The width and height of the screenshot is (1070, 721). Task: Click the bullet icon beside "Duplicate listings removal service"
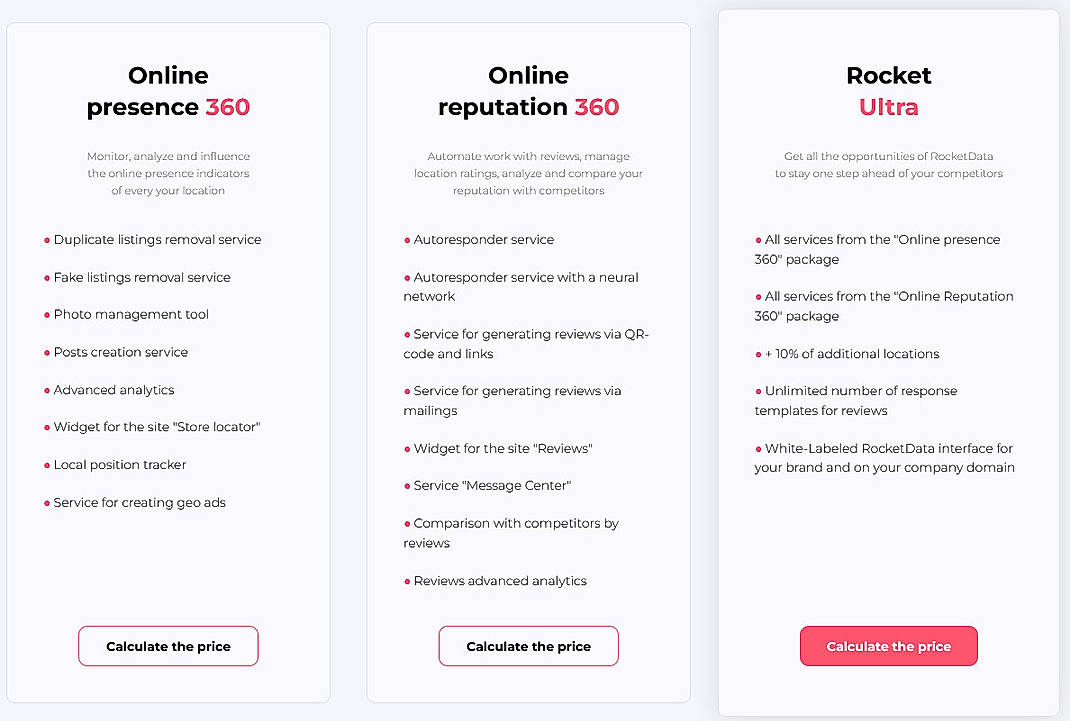pyautogui.click(x=45, y=240)
